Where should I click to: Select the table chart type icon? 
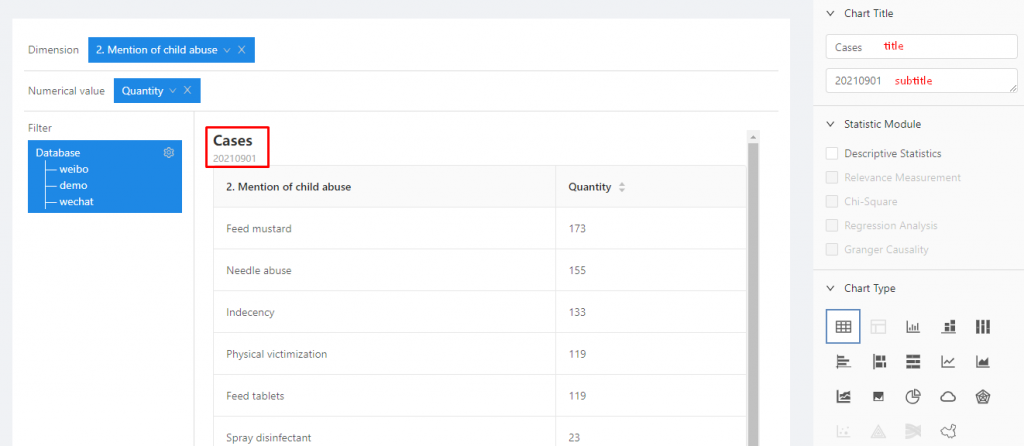pyautogui.click(x=843, y=327)
